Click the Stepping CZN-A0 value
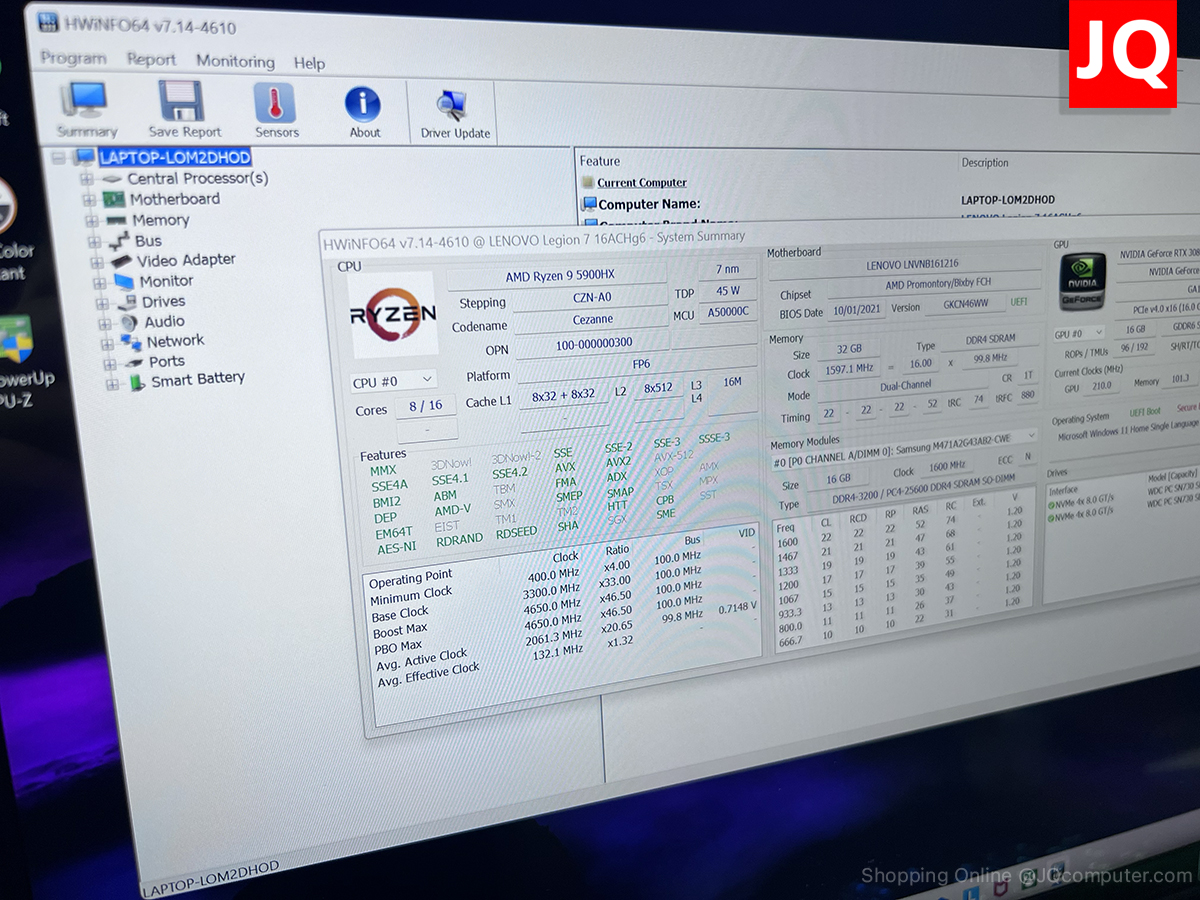This screenshot has height=900, width=1200. [591, 298]
